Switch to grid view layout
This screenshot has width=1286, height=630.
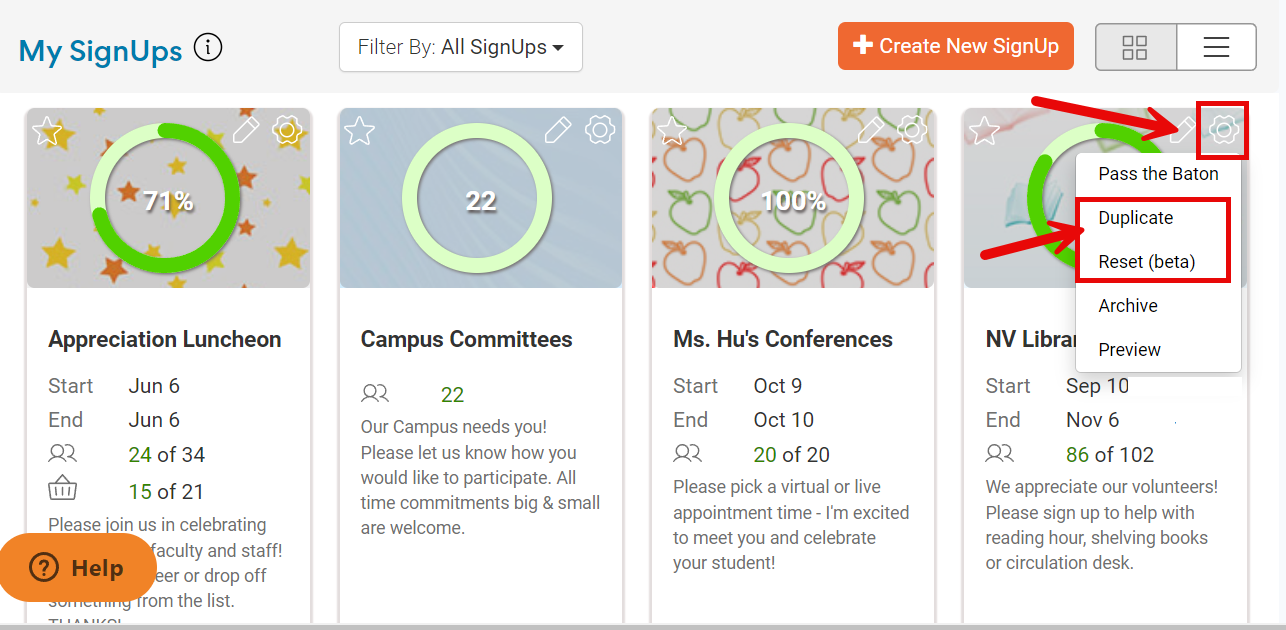(1135, 47)
